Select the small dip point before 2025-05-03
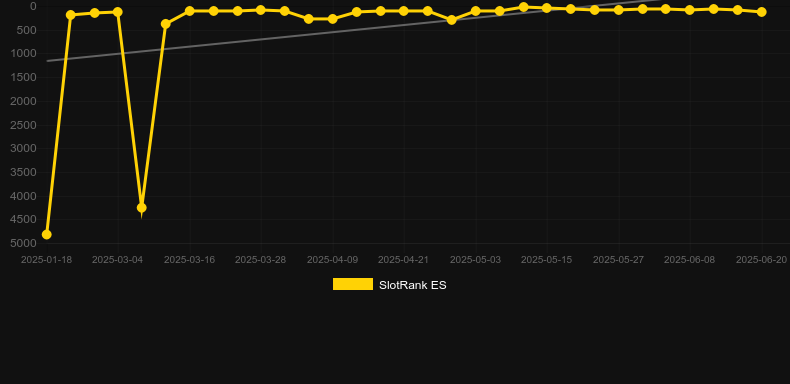This screenshot has width=790, height=384. pyautogui.click(x=451, y=20)
